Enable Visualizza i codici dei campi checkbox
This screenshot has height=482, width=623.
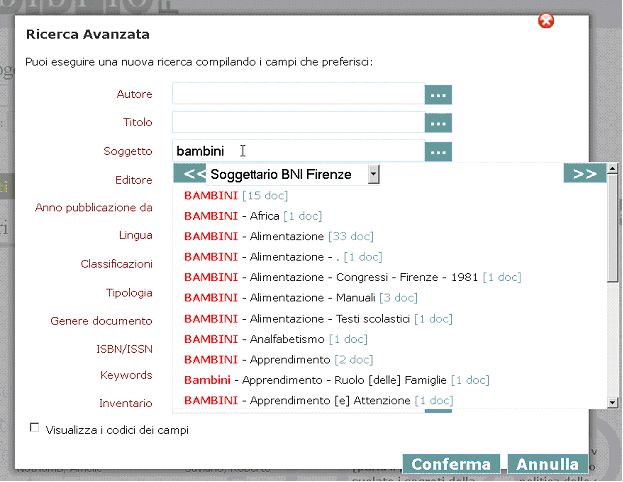(x=36, y=428)
